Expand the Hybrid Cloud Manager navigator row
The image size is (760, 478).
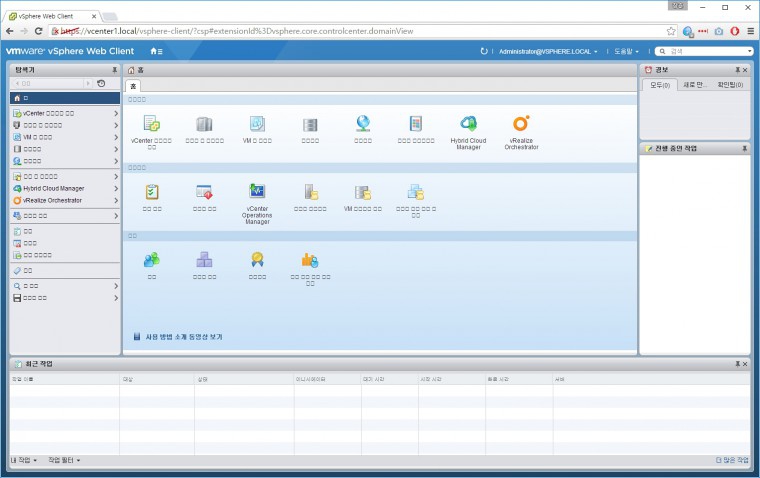[116, 188]
